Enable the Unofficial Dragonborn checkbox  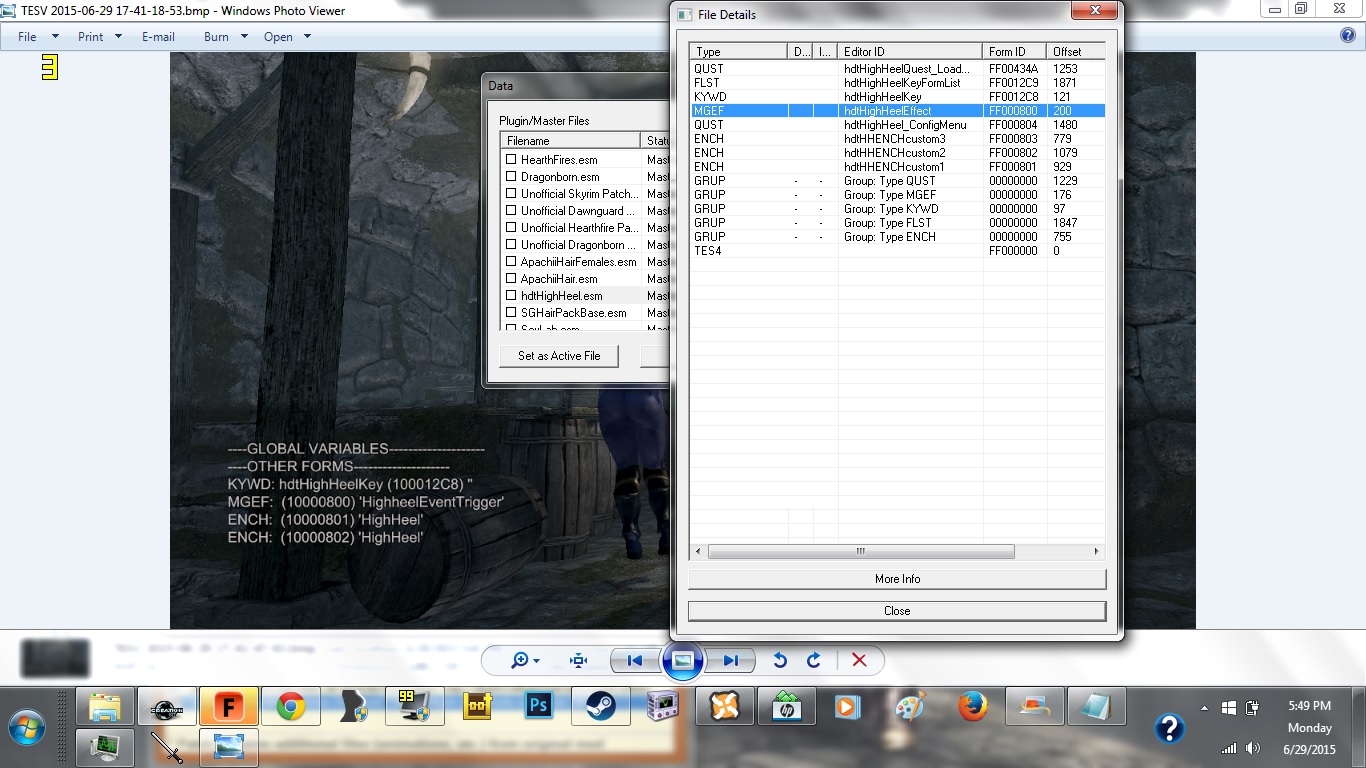click(511, 245)
